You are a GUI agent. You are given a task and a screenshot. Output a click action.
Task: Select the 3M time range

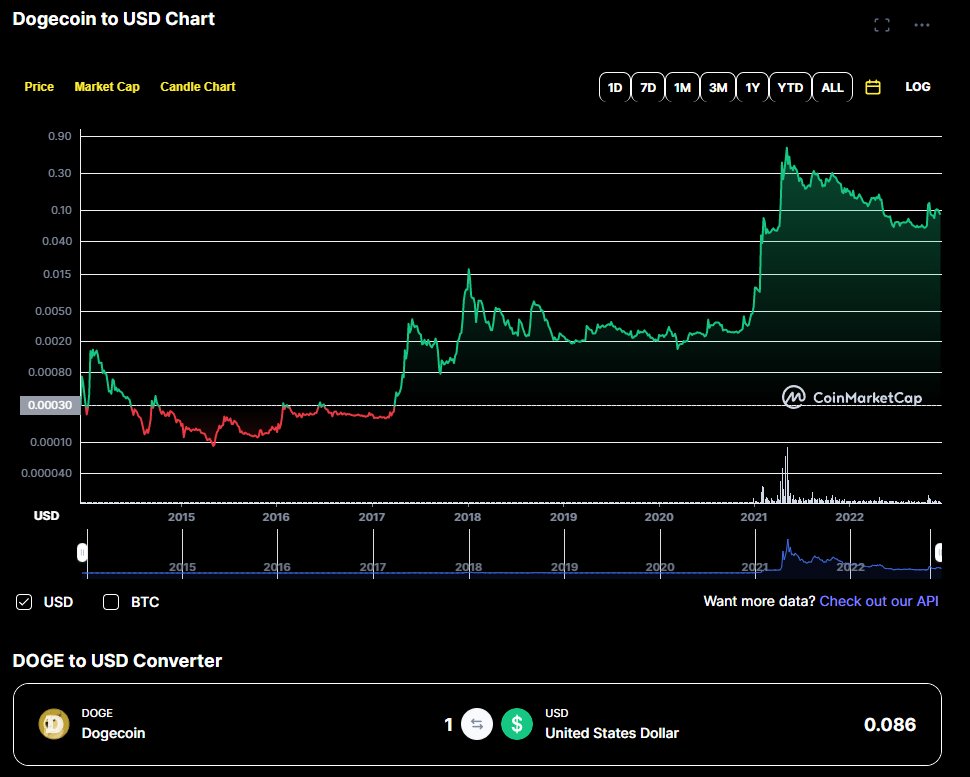[718, 87]
